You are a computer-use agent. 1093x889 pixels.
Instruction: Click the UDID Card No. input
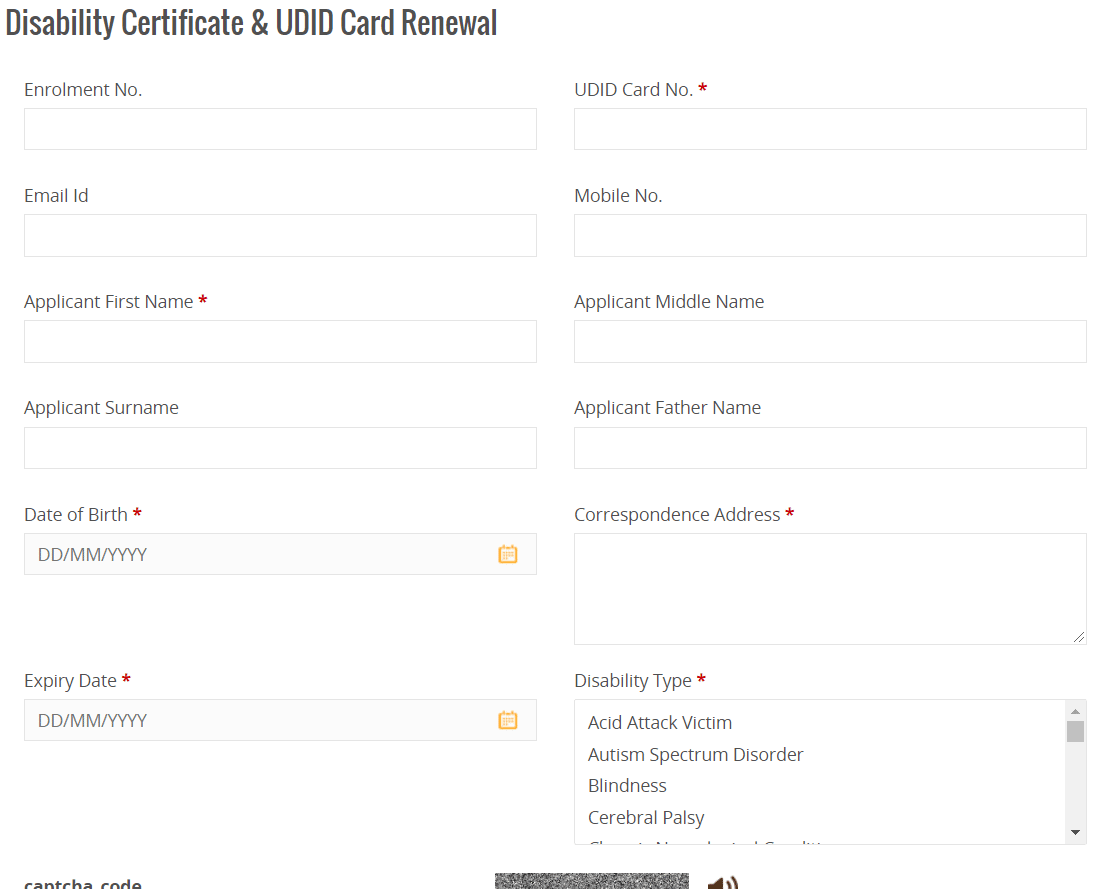click(830, 129)
